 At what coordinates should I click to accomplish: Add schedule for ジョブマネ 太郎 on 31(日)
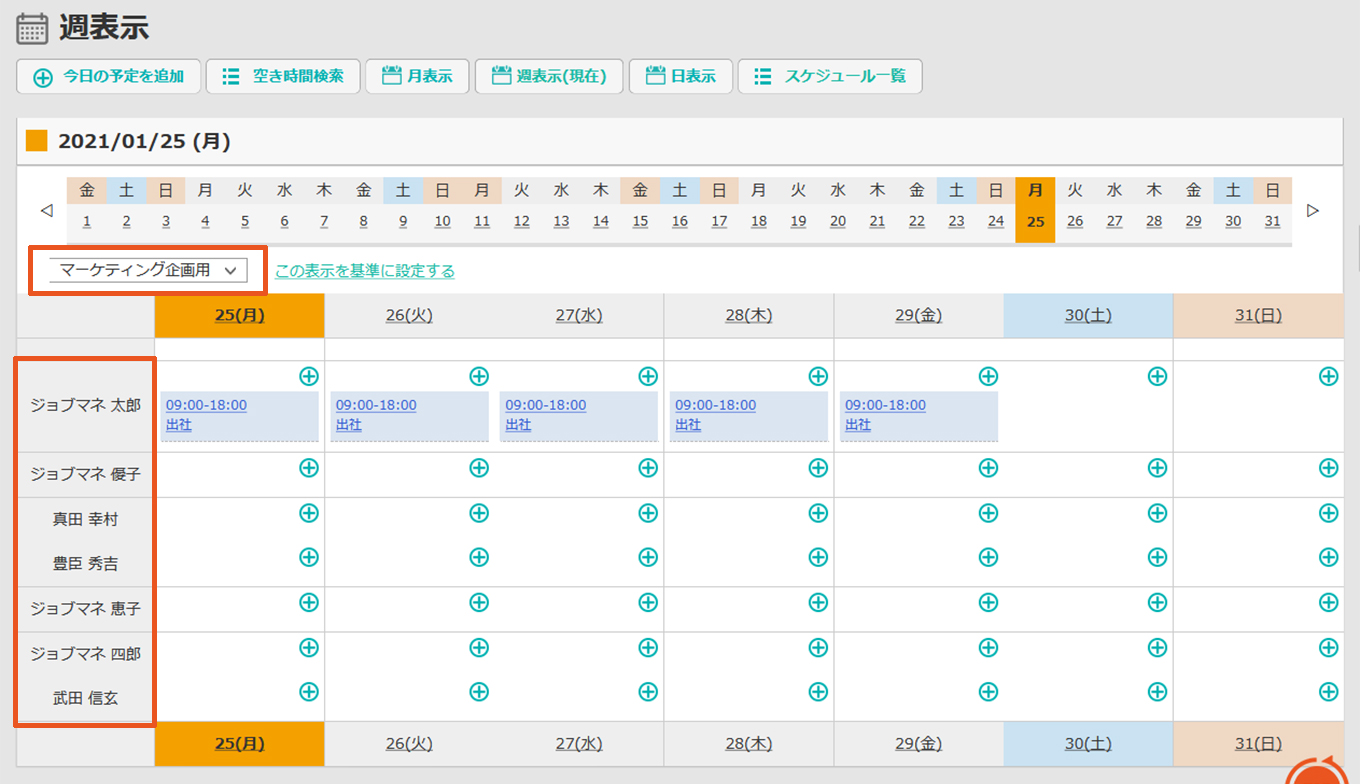pos(1328,376)
